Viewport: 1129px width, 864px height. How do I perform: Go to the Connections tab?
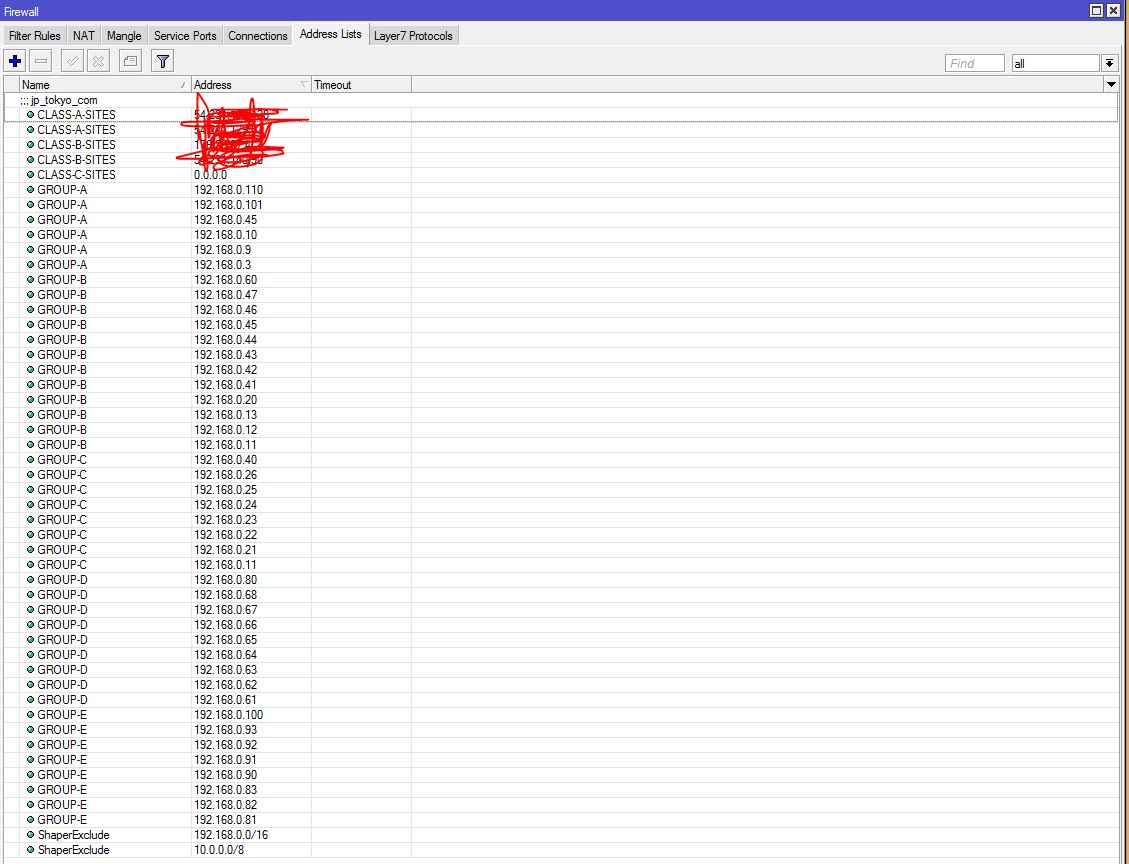coord(258,36)
